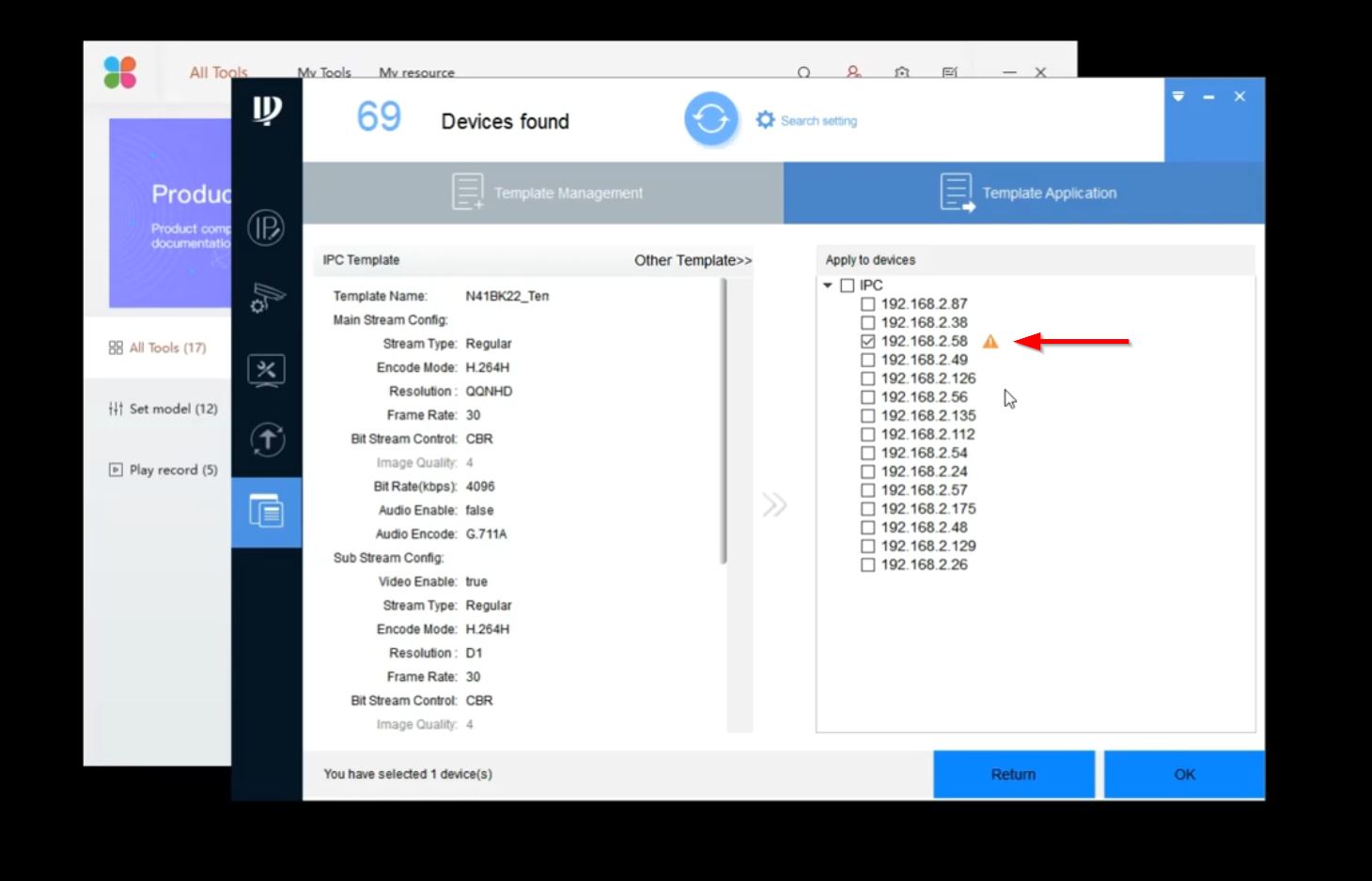1372x881 pixels.
Task: Switch to the Template Application tab
Action: pyautogui.click(x=1024, y=193)
